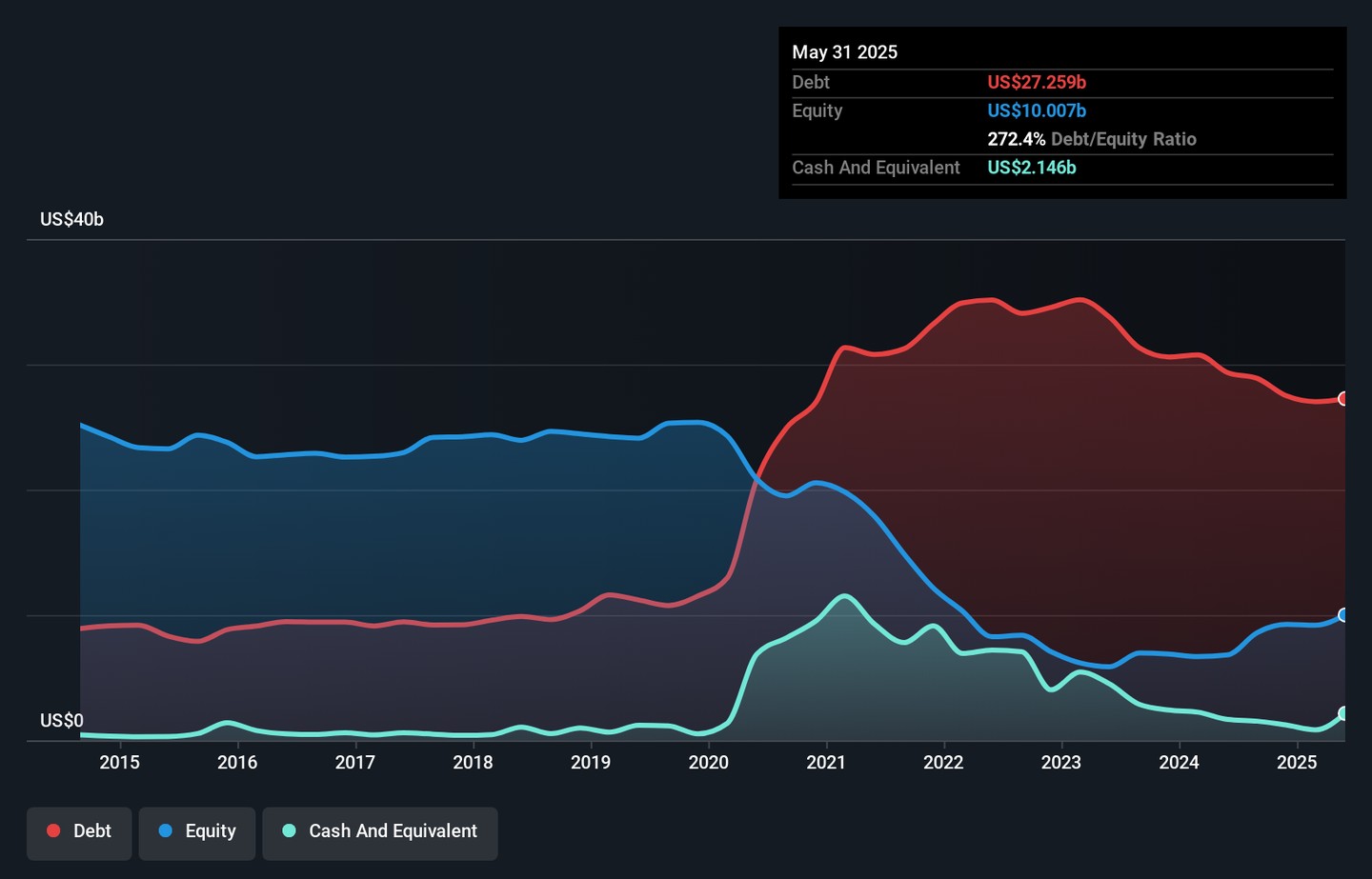Toggle Cash And Equivalent legend item
The width and height of the screenshot is (1372, 879).
click(380, 831)
